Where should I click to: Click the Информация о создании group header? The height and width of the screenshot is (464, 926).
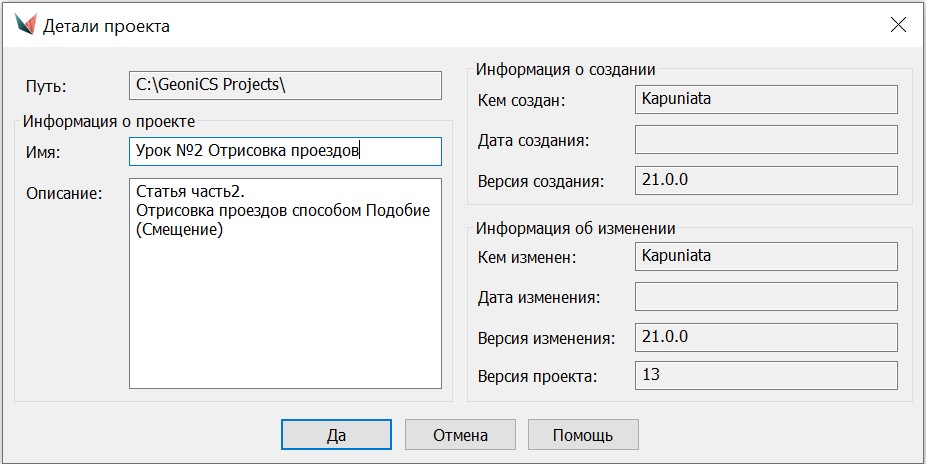pos(565,70)
